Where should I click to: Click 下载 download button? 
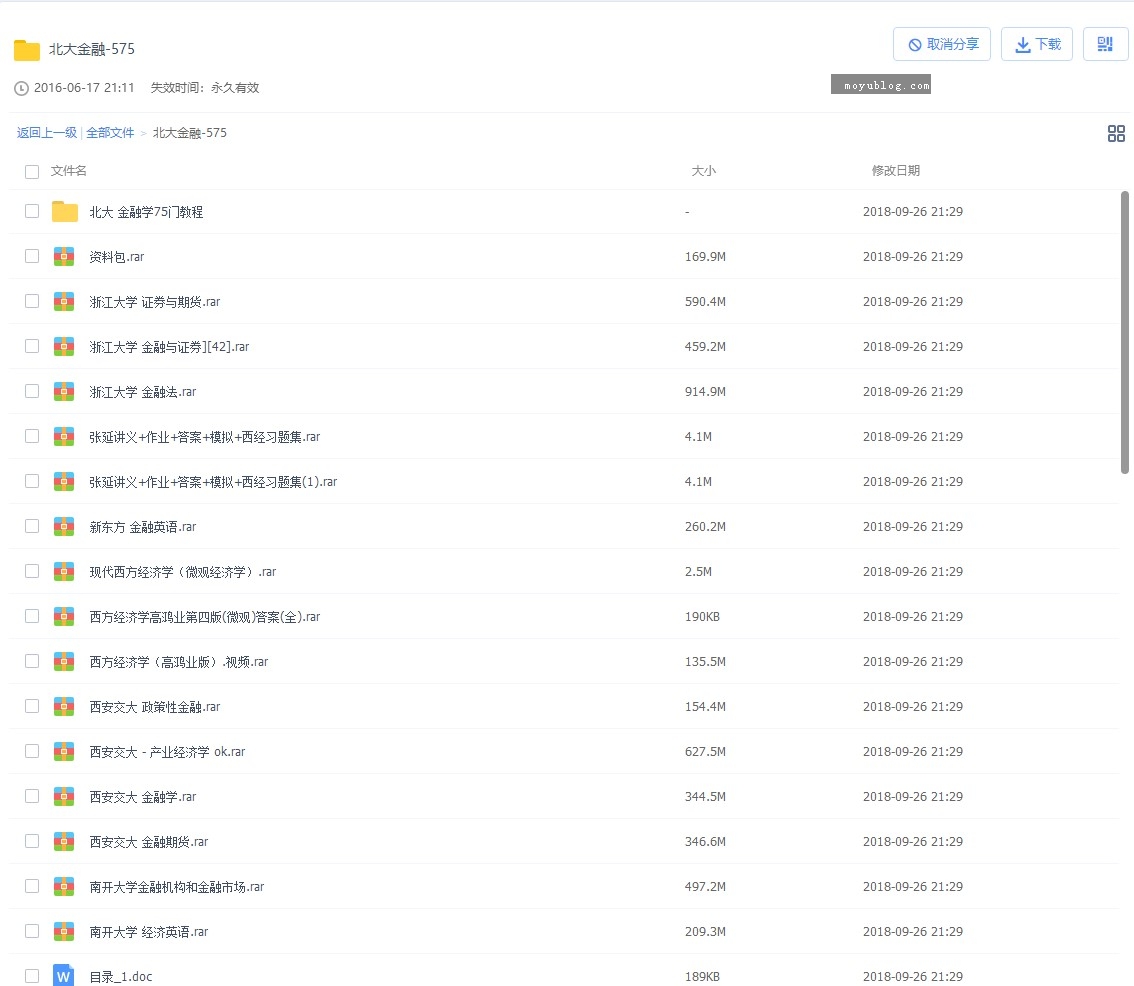1036,44
